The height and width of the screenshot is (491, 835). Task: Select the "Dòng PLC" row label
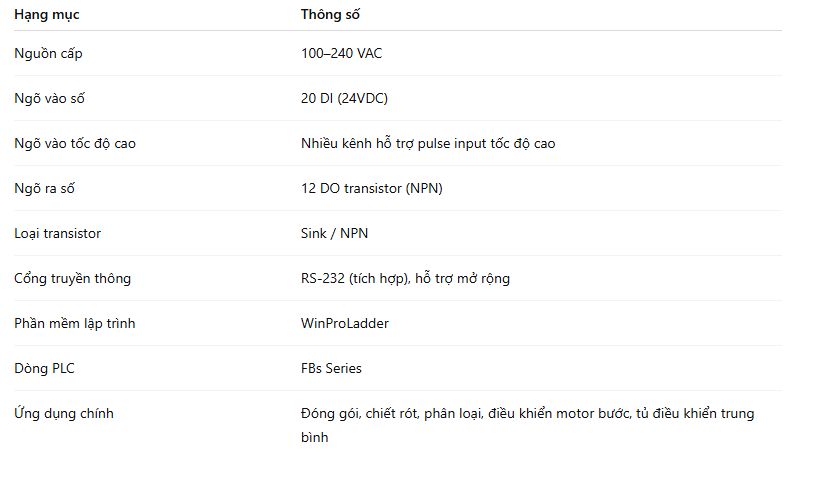44,368
